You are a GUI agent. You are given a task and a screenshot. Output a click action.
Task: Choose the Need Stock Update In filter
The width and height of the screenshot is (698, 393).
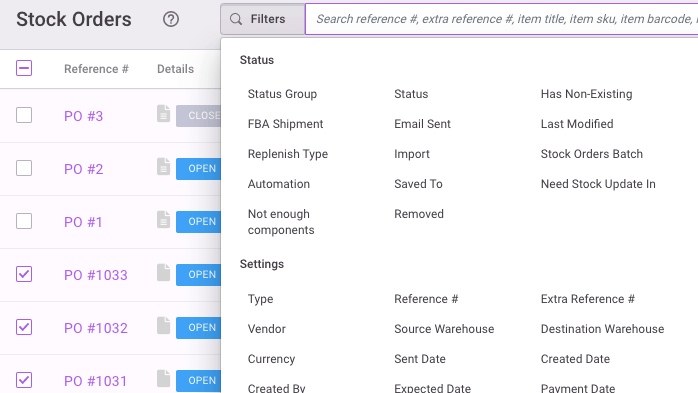tap(598, 184)
